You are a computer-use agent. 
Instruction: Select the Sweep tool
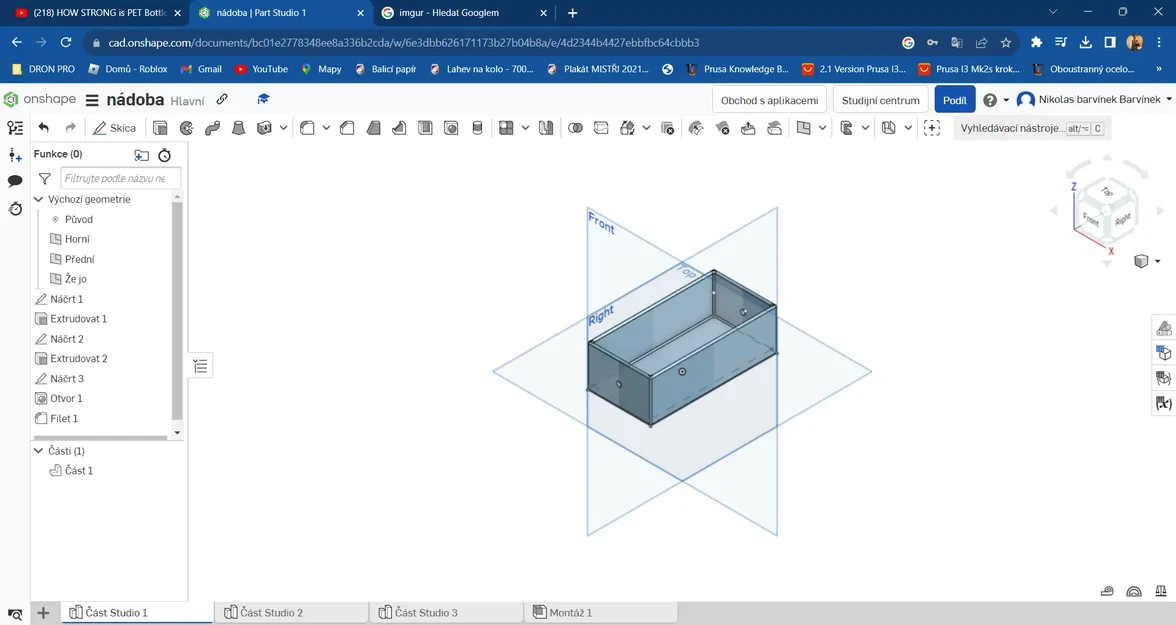tap(212, 128)
